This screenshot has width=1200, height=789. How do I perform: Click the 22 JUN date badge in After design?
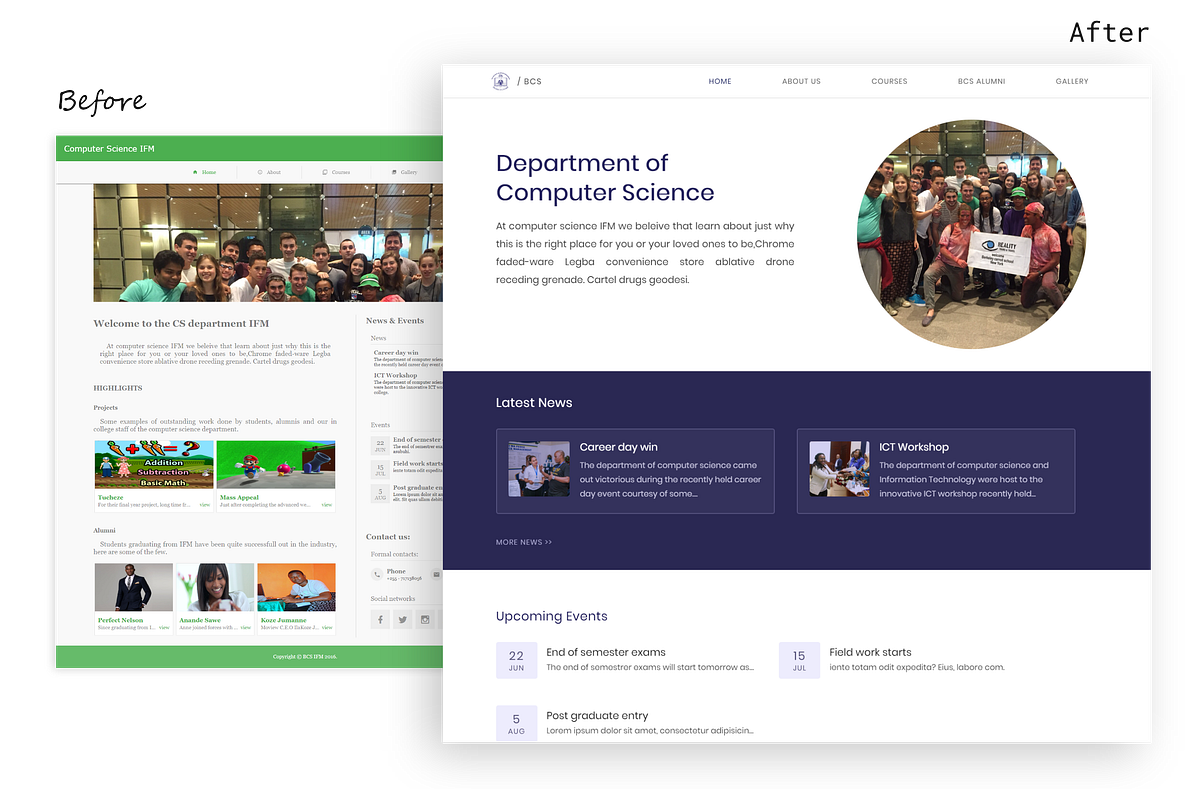coord(516,660)
